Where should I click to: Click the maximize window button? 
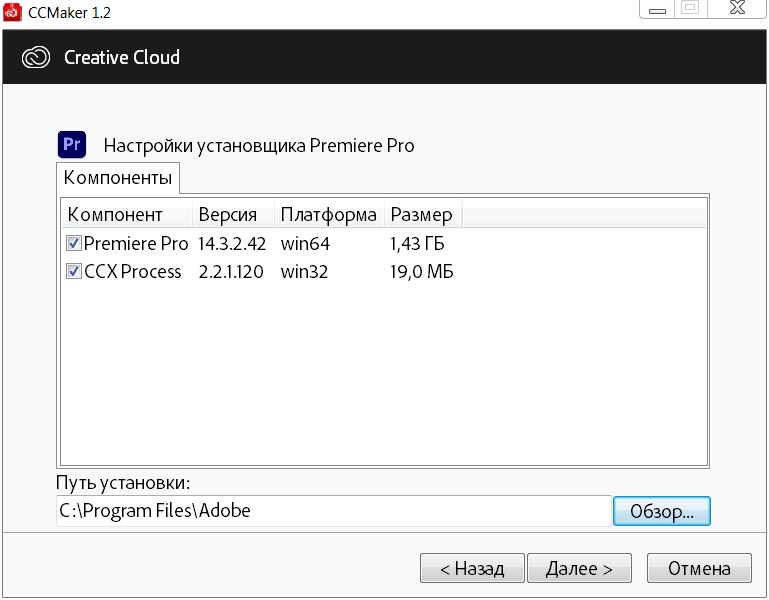pos(690,7)
